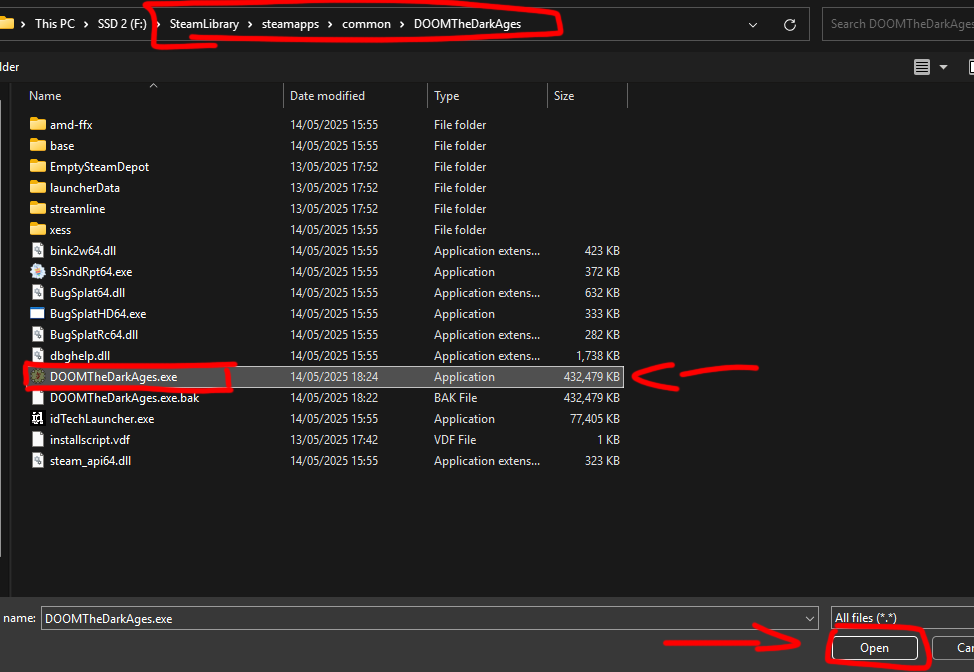Select the EmptySteamDepot folder icon

pyautogui.click(x=38, y=166)
